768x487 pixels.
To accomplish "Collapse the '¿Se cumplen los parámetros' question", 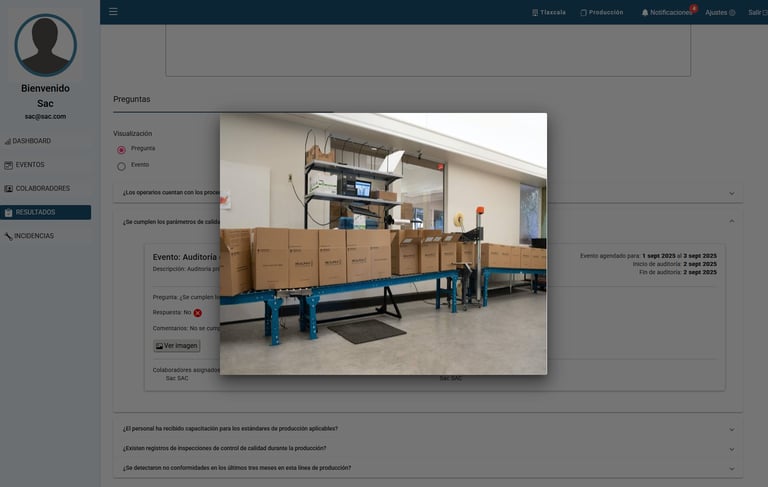I will point(732,221).
